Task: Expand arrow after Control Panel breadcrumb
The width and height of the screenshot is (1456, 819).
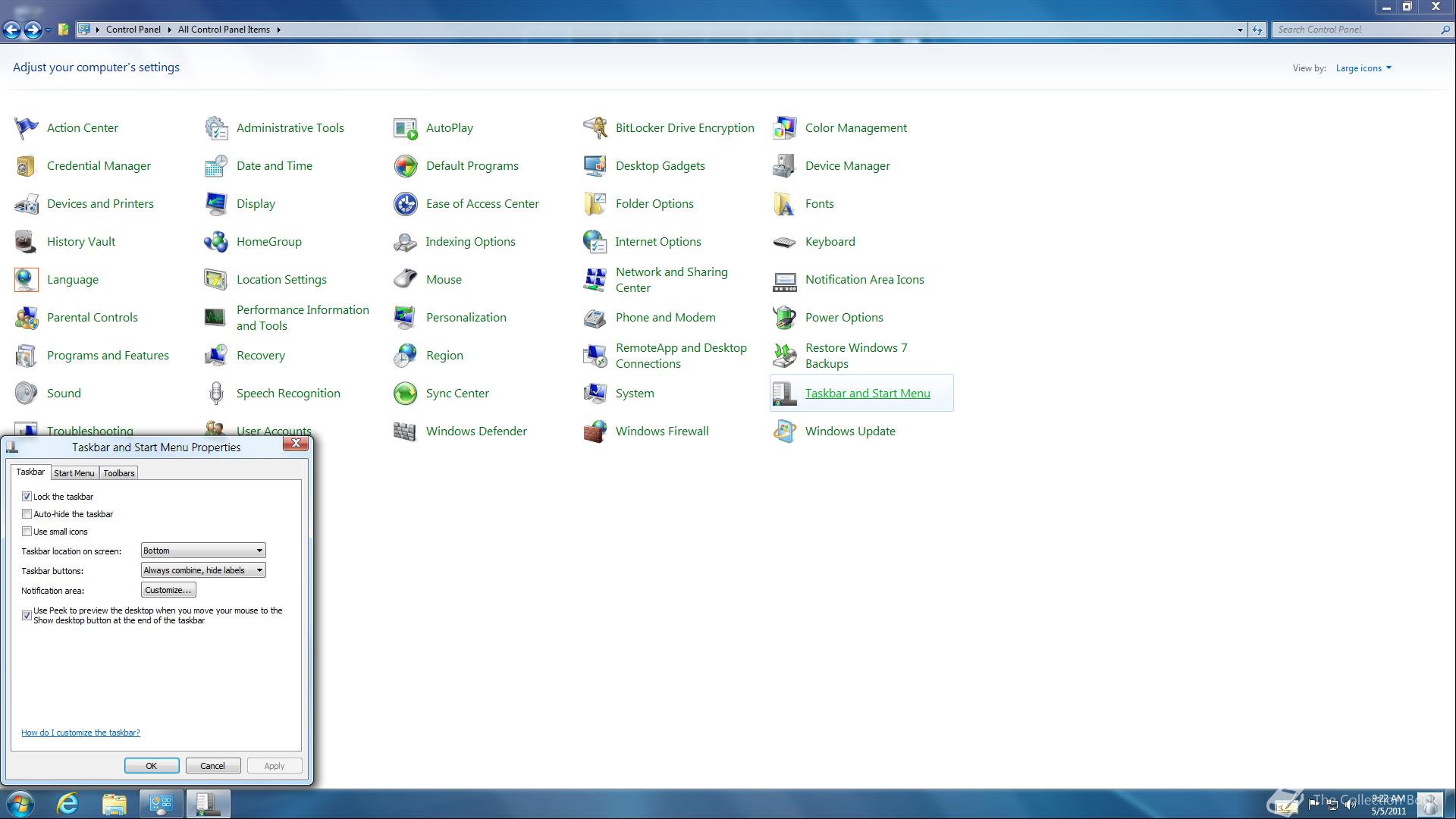Action: (169, 30)
